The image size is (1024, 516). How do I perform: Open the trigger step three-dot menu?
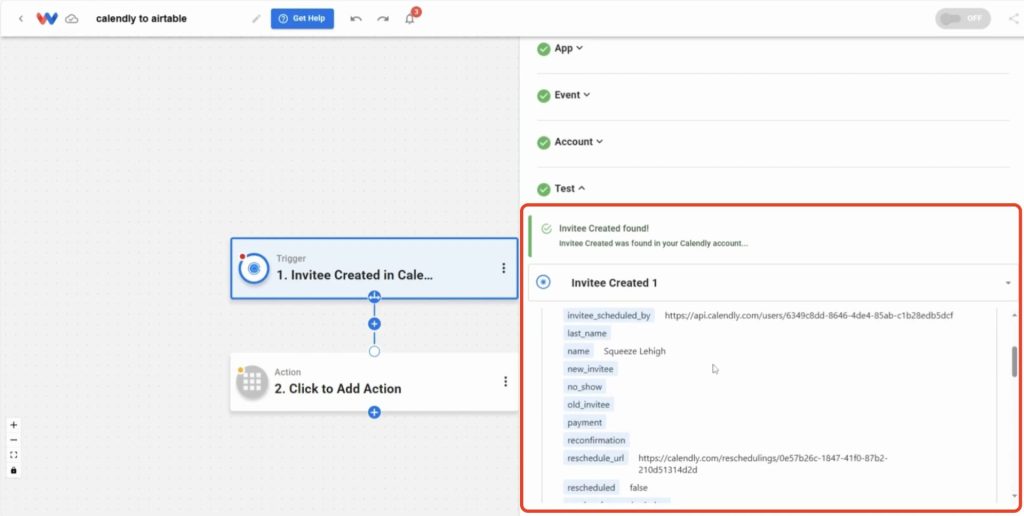click(x=504, y=268)
